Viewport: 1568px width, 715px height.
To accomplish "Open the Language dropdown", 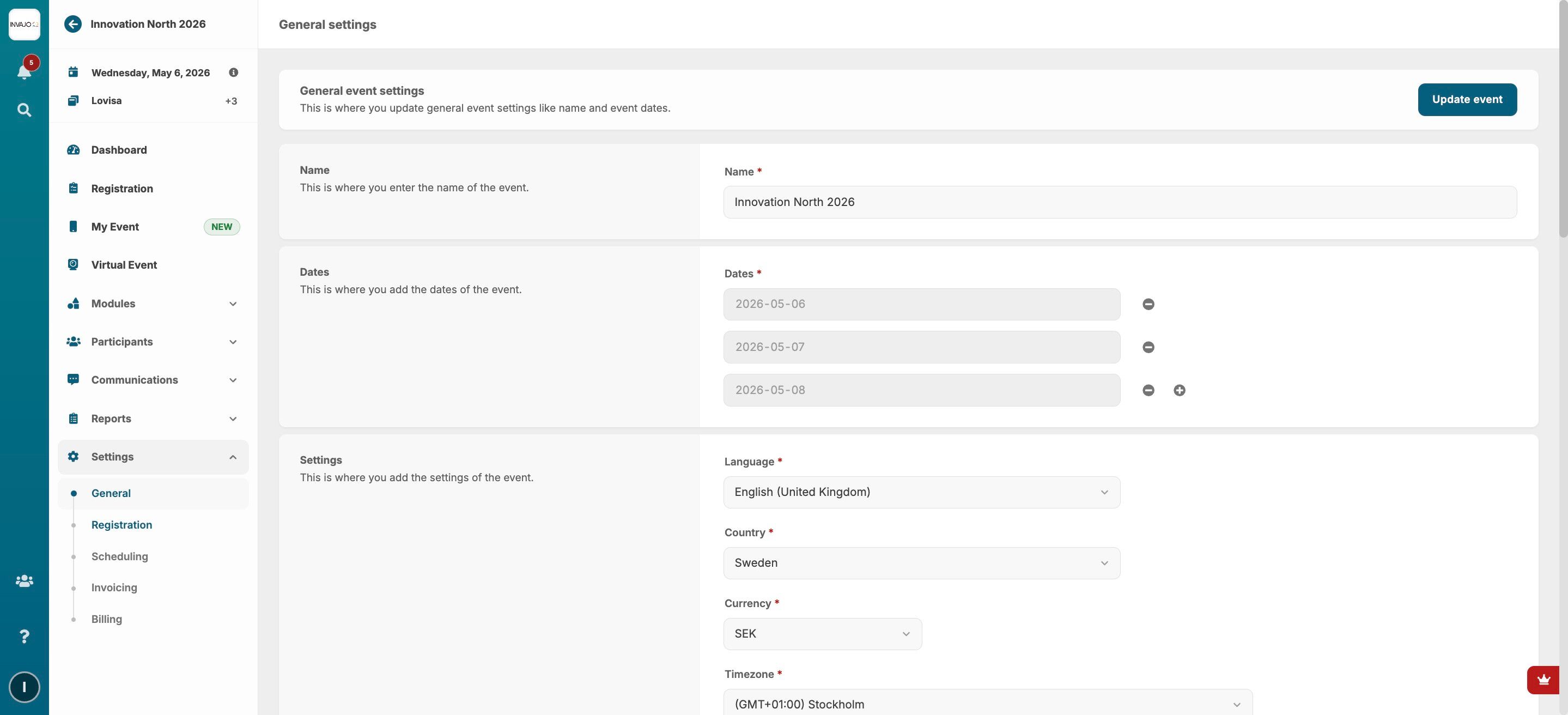I will [x=921, y=492].
